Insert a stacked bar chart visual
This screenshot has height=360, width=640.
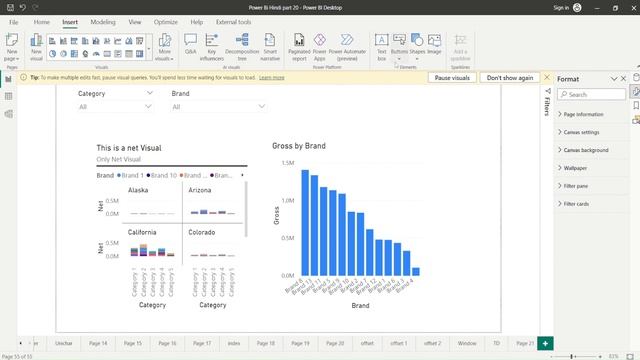52,41
